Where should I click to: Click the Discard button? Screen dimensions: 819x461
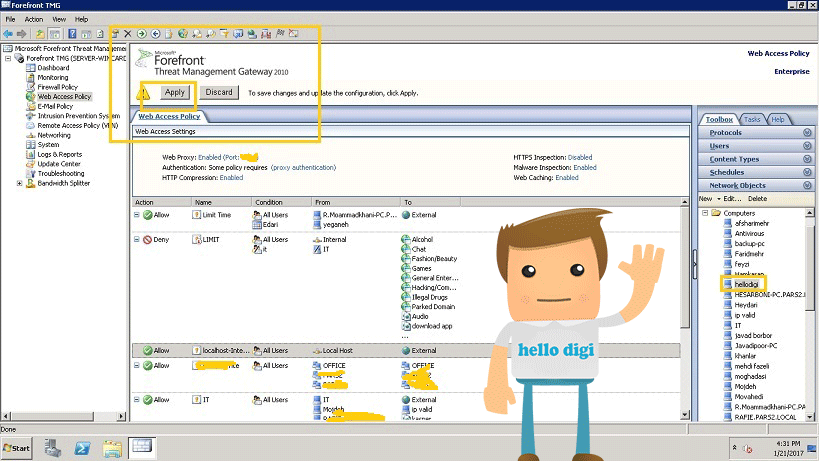click(219, 92)
